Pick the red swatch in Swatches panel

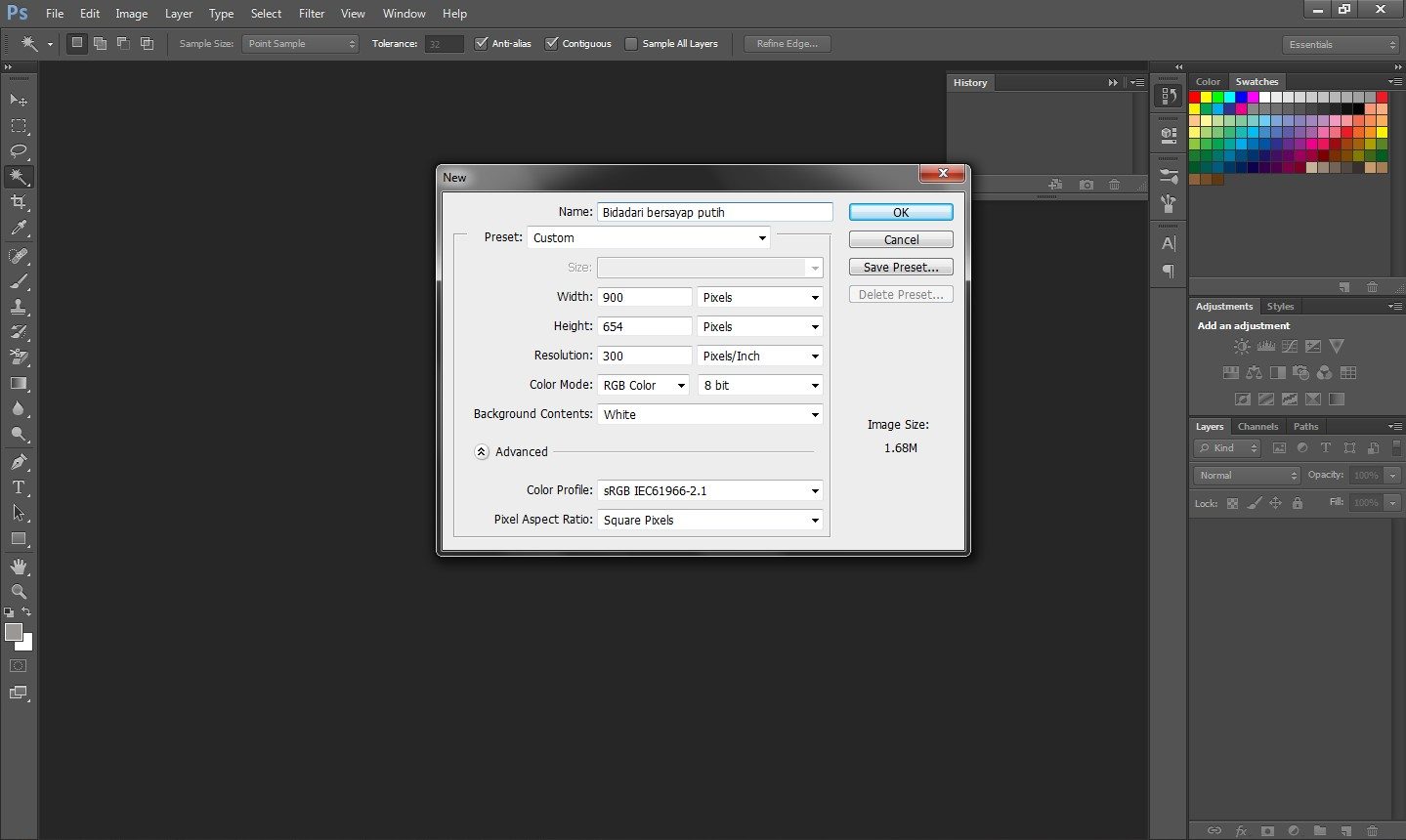click(1195, 98)
